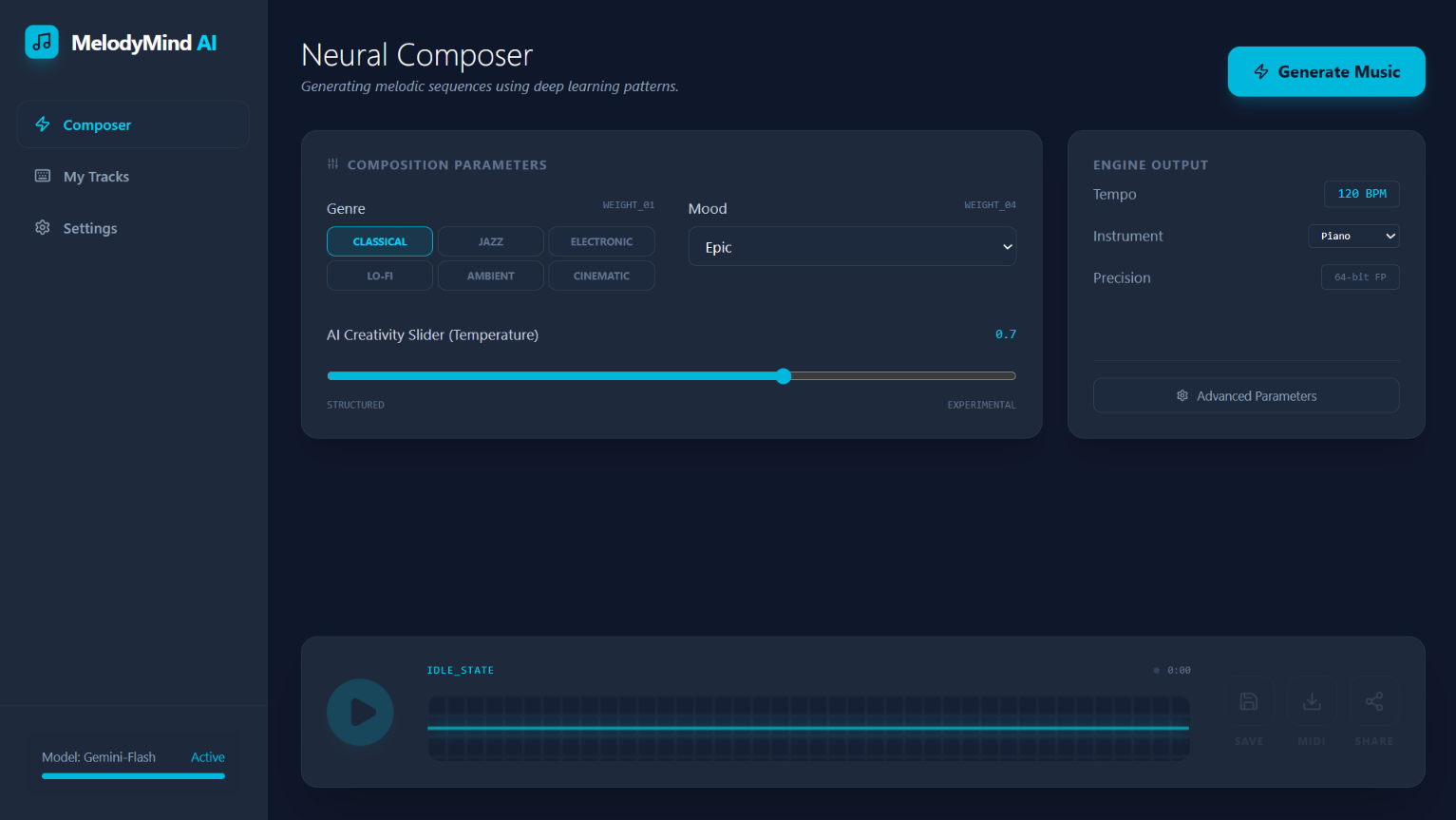Click the IDLE_STATE status label
This screenshot has height=820, width=1456.
click(x=461, y=670)
